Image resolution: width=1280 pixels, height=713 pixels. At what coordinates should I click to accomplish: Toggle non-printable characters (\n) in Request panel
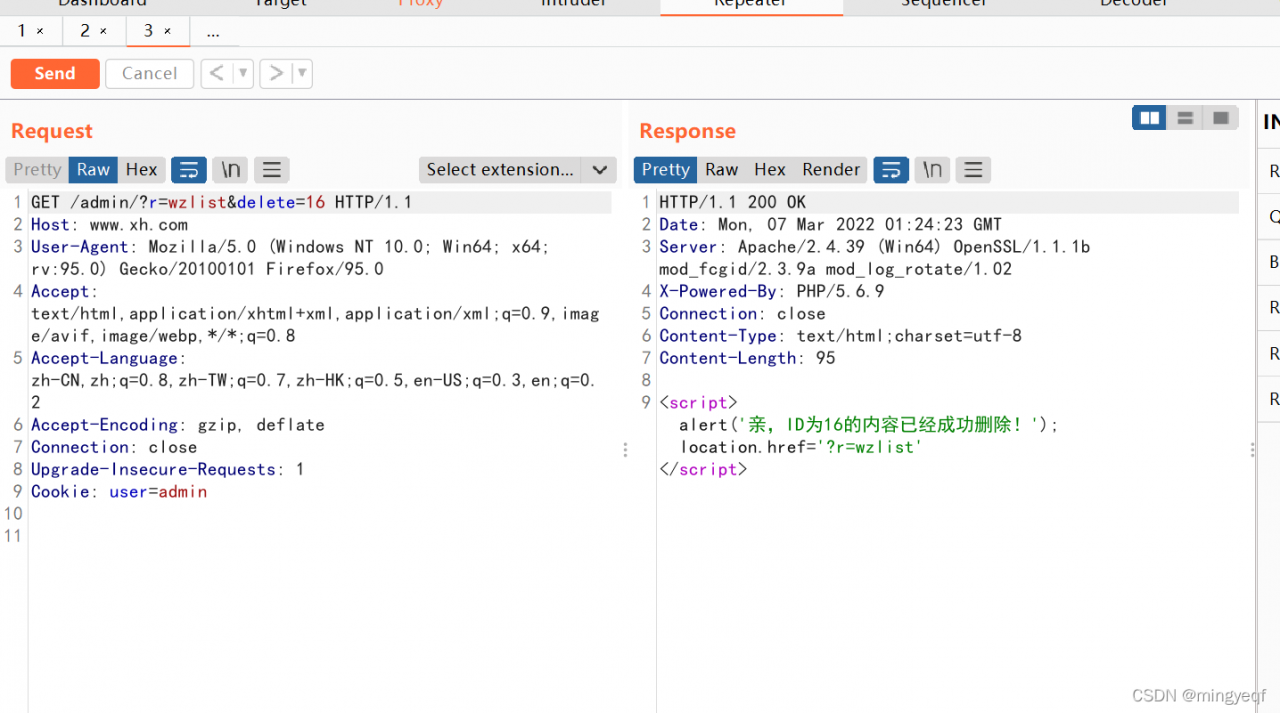pos(231,170)
